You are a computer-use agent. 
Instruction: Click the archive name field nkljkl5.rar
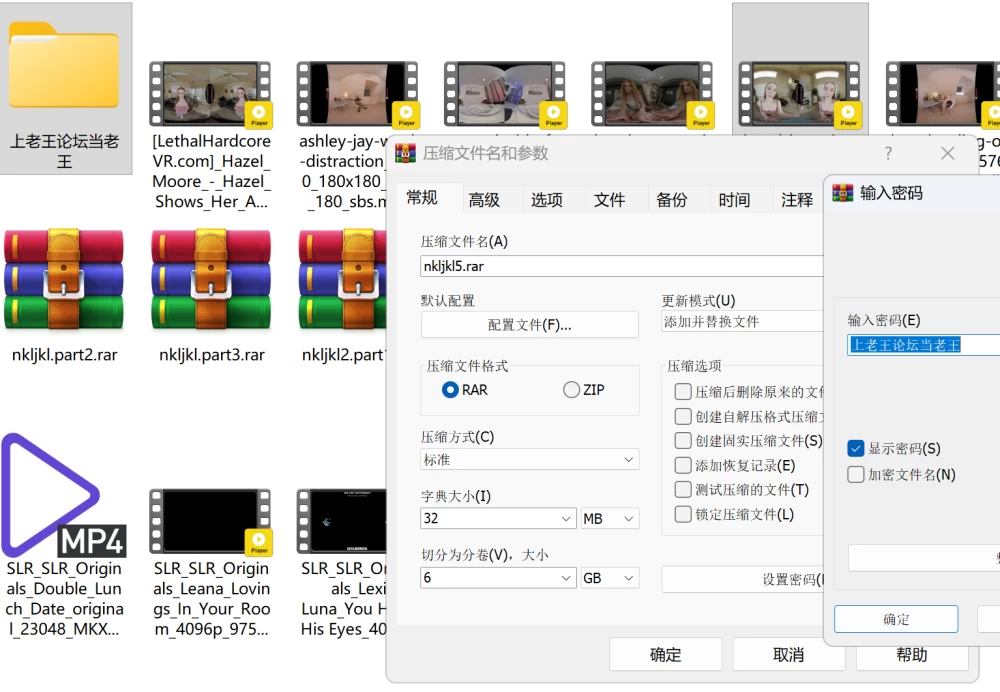(622, 266)
